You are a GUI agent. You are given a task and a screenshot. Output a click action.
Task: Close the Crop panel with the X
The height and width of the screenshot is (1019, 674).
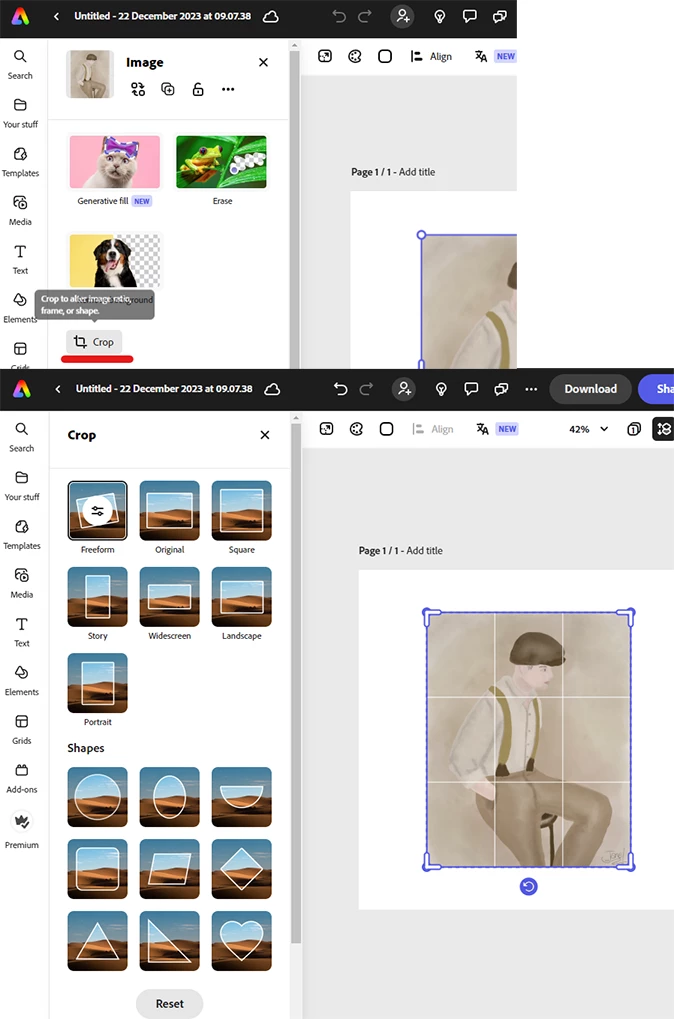click(x=265, y=435)
